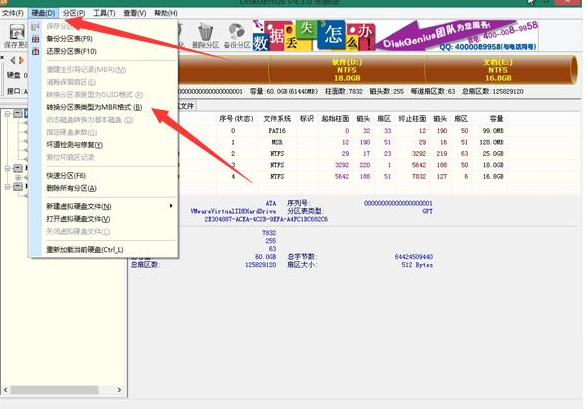Click the backup icon beside 备份分区表(F9)
This screenshot has height=409, width=586.
click(x=36, y=39)
